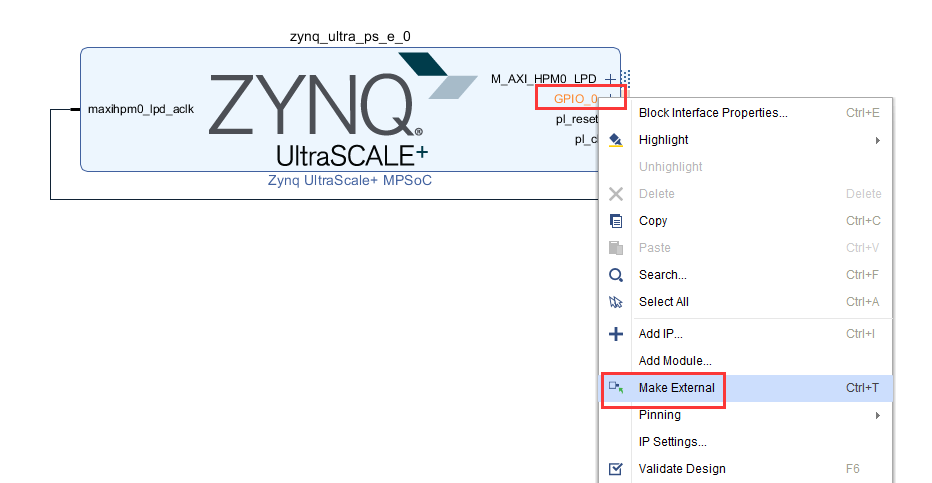
Task: Select the M_AXI_HPM0_LPD port label
Action: pos(543,79)
